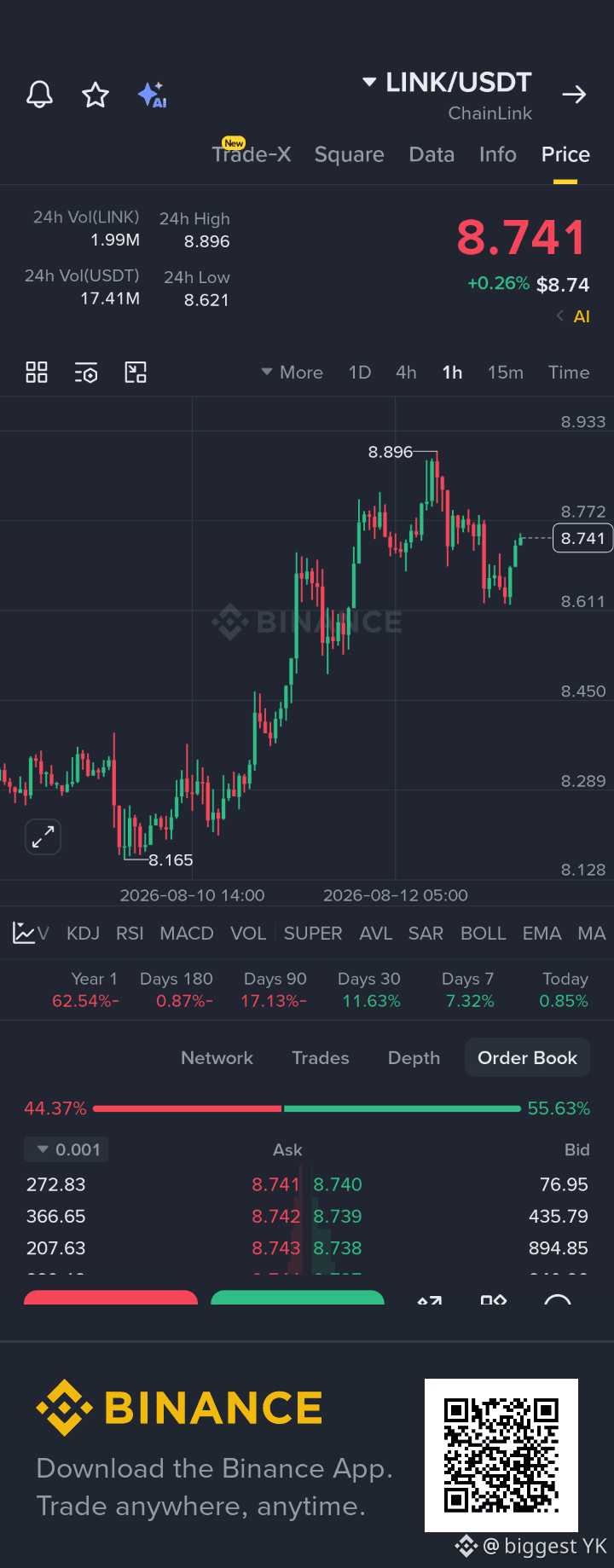Select the 15m timeframe
Image resolution: width=614 pixels, height=1568 pixels.
pos(506,373)
